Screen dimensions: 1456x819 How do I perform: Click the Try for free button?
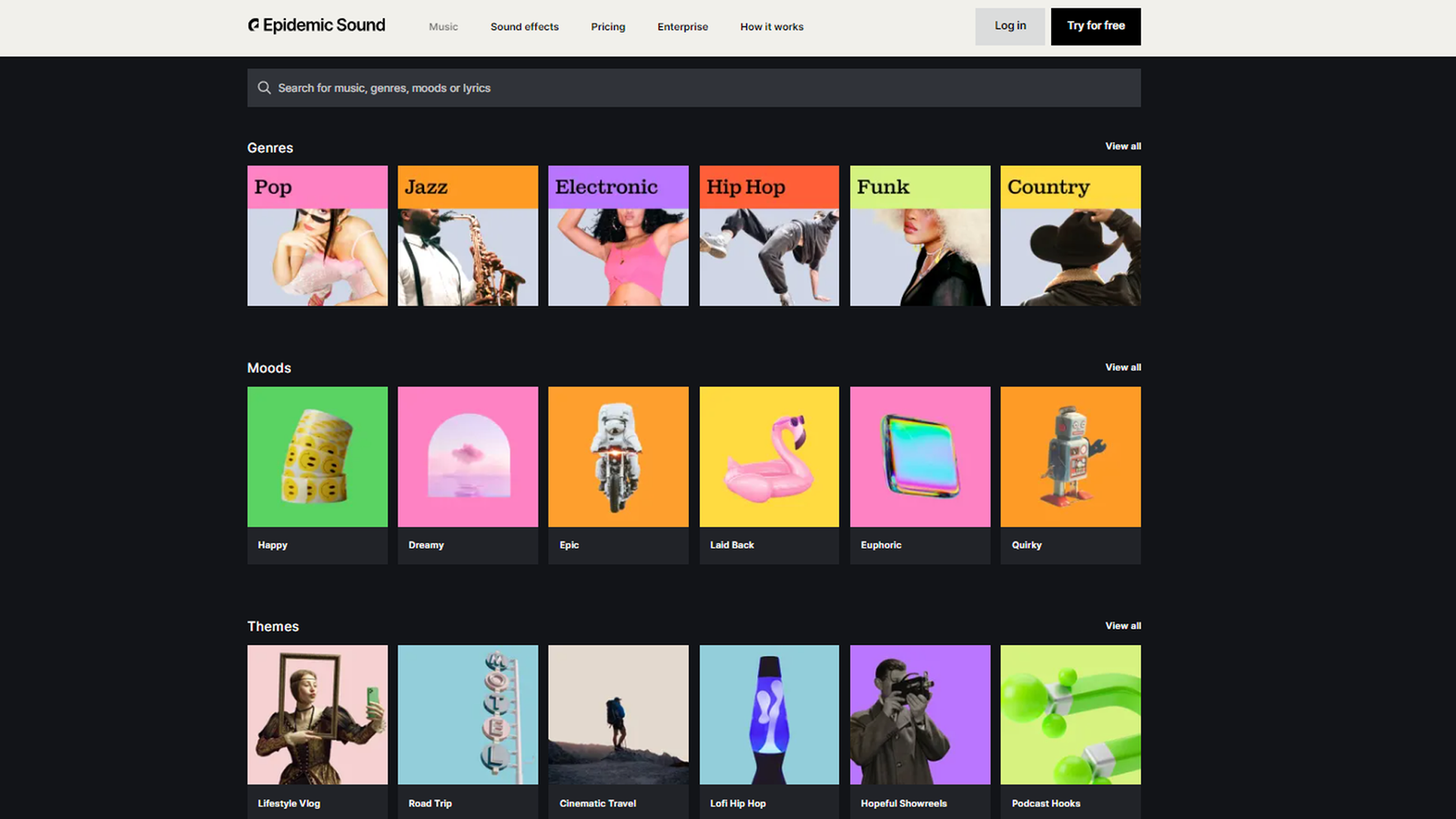1096,26
